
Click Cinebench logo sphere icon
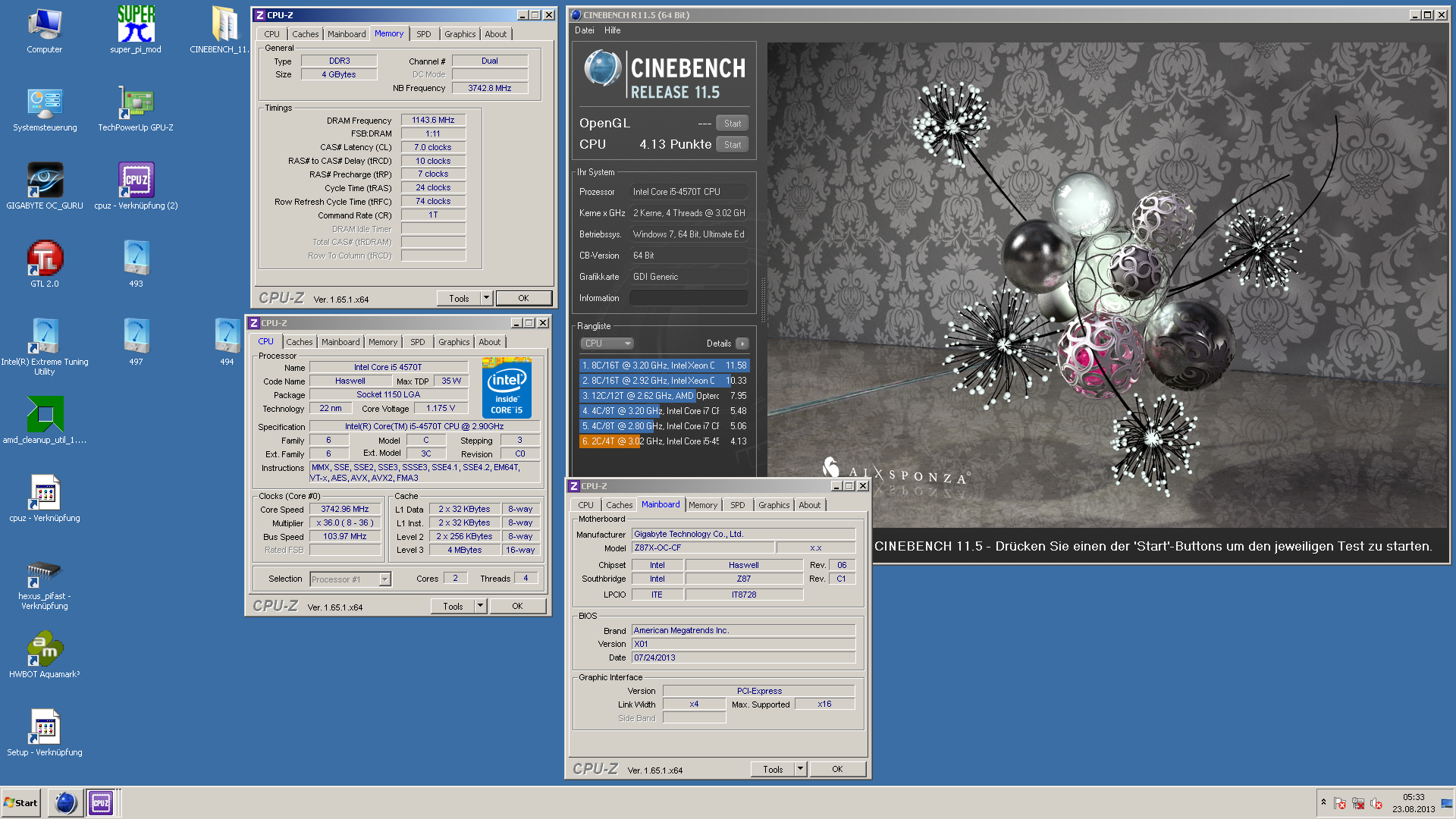pos(602,68)
